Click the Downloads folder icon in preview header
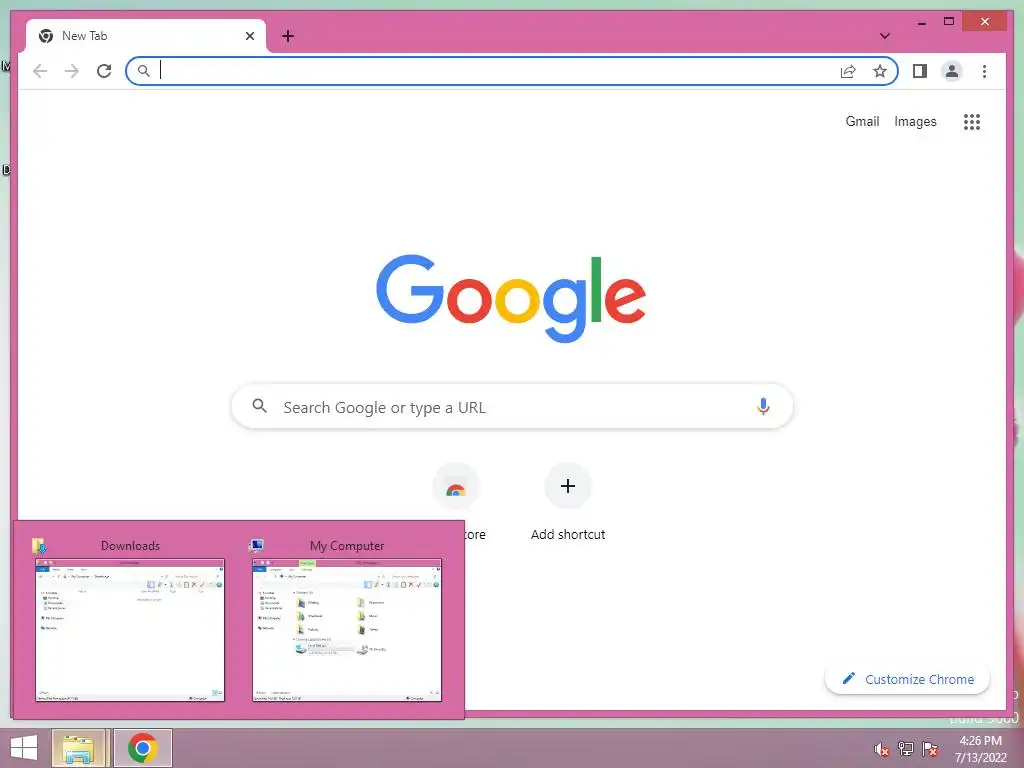The height and width of the screenshot is (768, 1024). click(39, 546)
